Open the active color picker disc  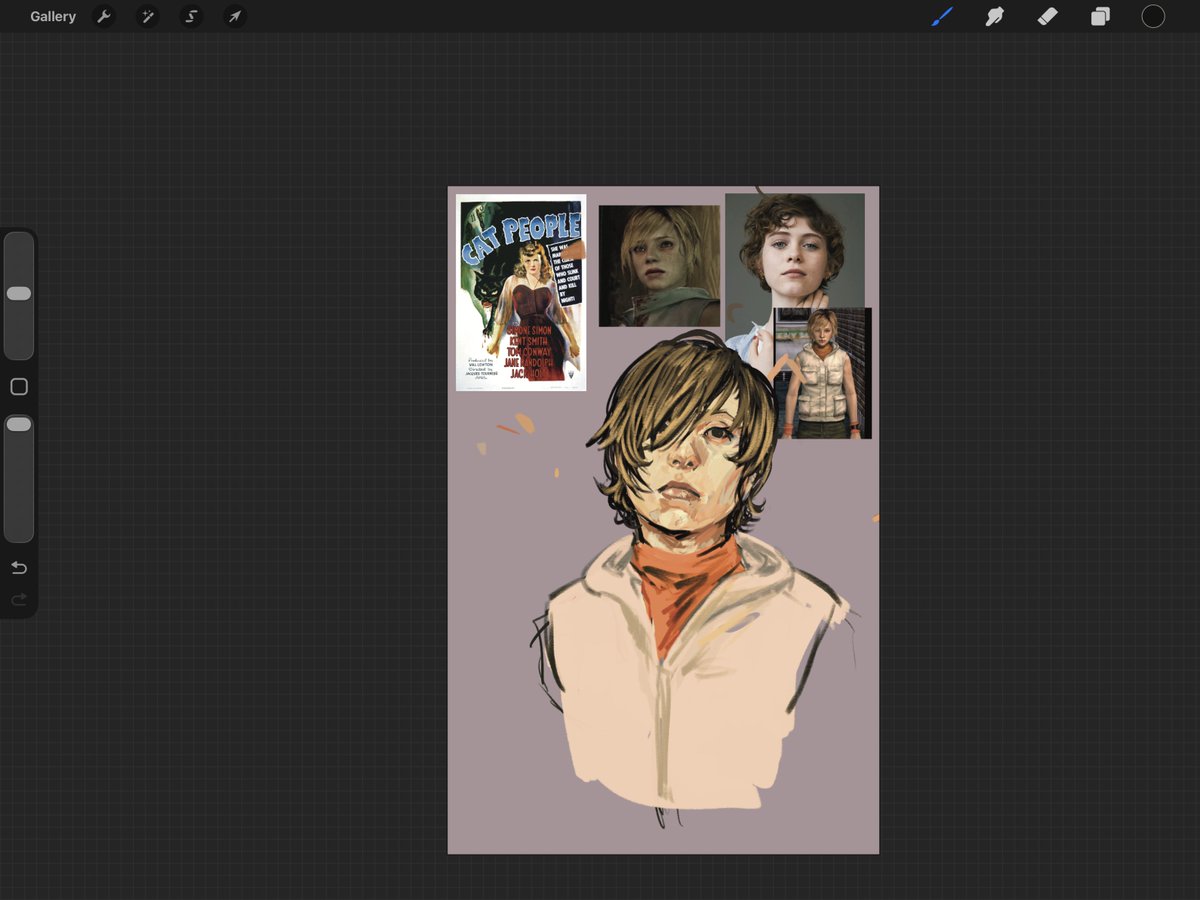1152,16
